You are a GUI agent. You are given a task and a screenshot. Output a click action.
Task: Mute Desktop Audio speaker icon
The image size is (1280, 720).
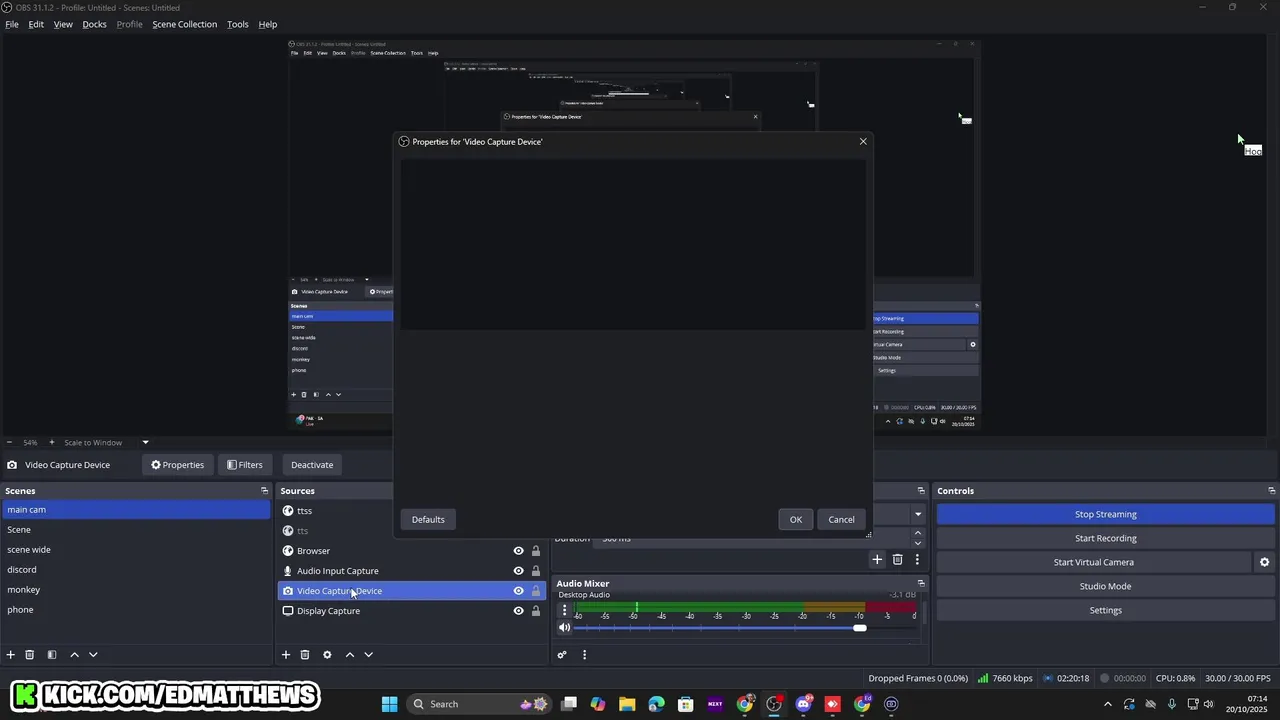(x=564, y=627)
